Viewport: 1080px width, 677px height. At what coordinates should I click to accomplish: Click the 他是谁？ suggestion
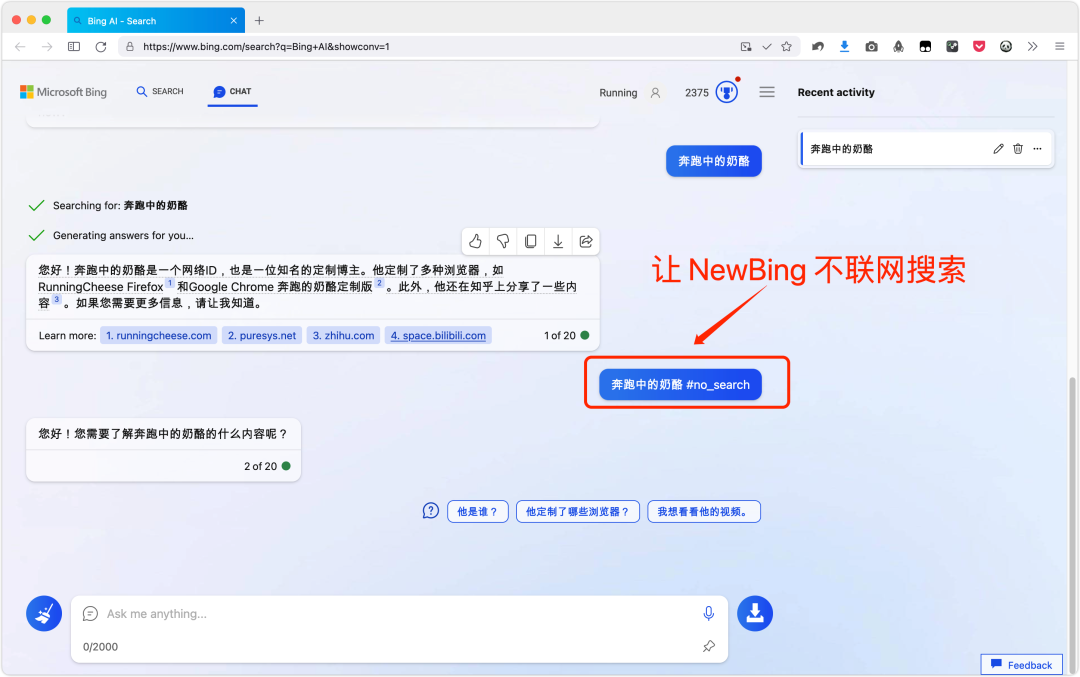477,512
